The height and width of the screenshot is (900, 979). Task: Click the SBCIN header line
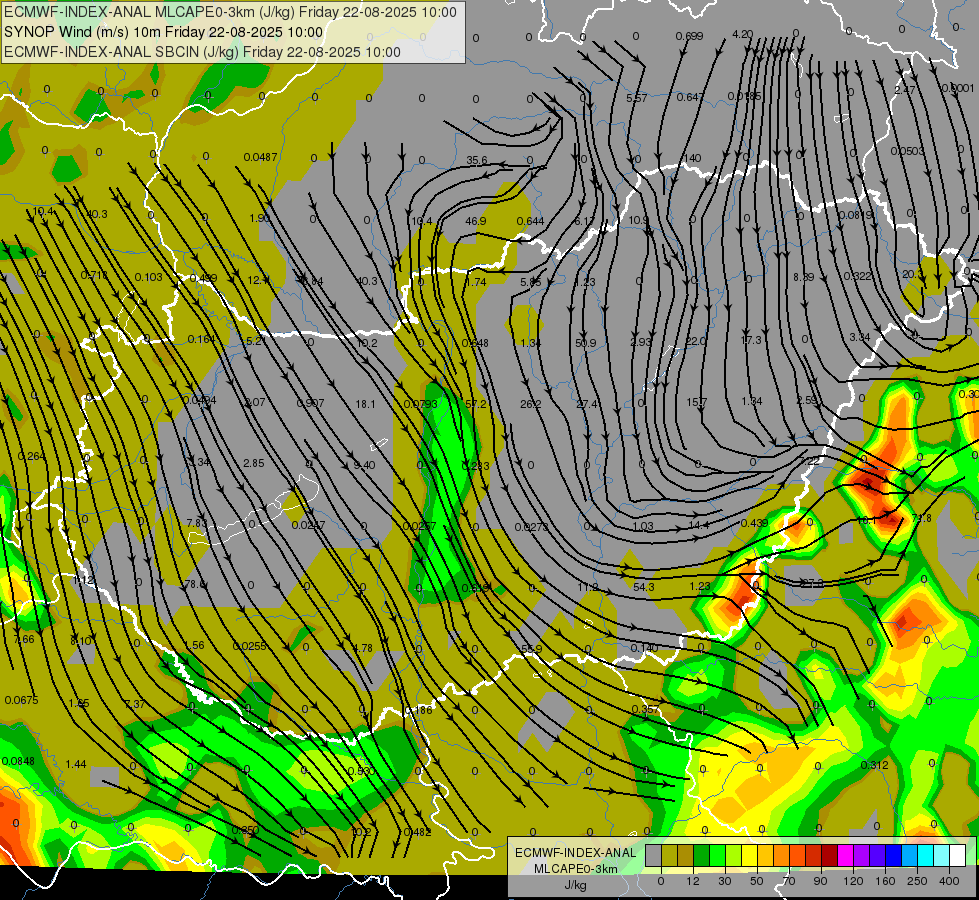tap(202, 52)
